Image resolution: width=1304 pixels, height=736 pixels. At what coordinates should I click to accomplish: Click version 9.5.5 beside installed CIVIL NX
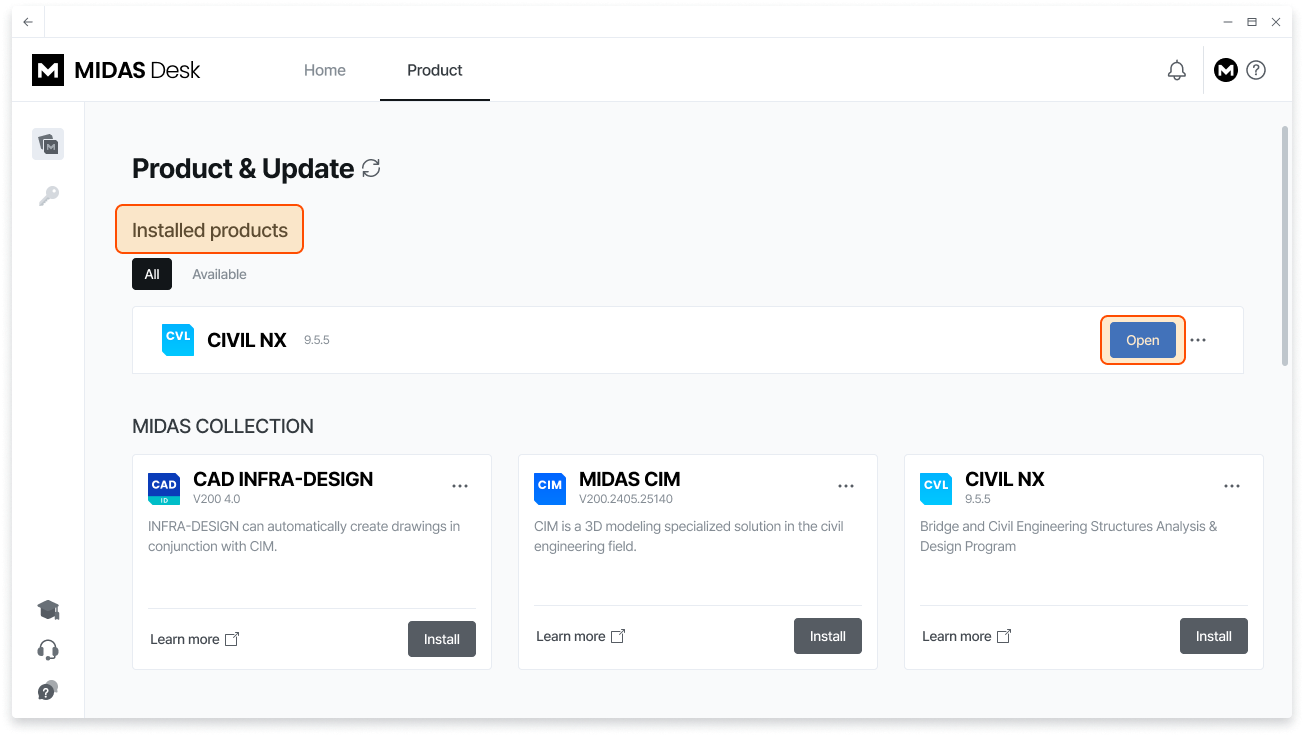click(317, 340)
